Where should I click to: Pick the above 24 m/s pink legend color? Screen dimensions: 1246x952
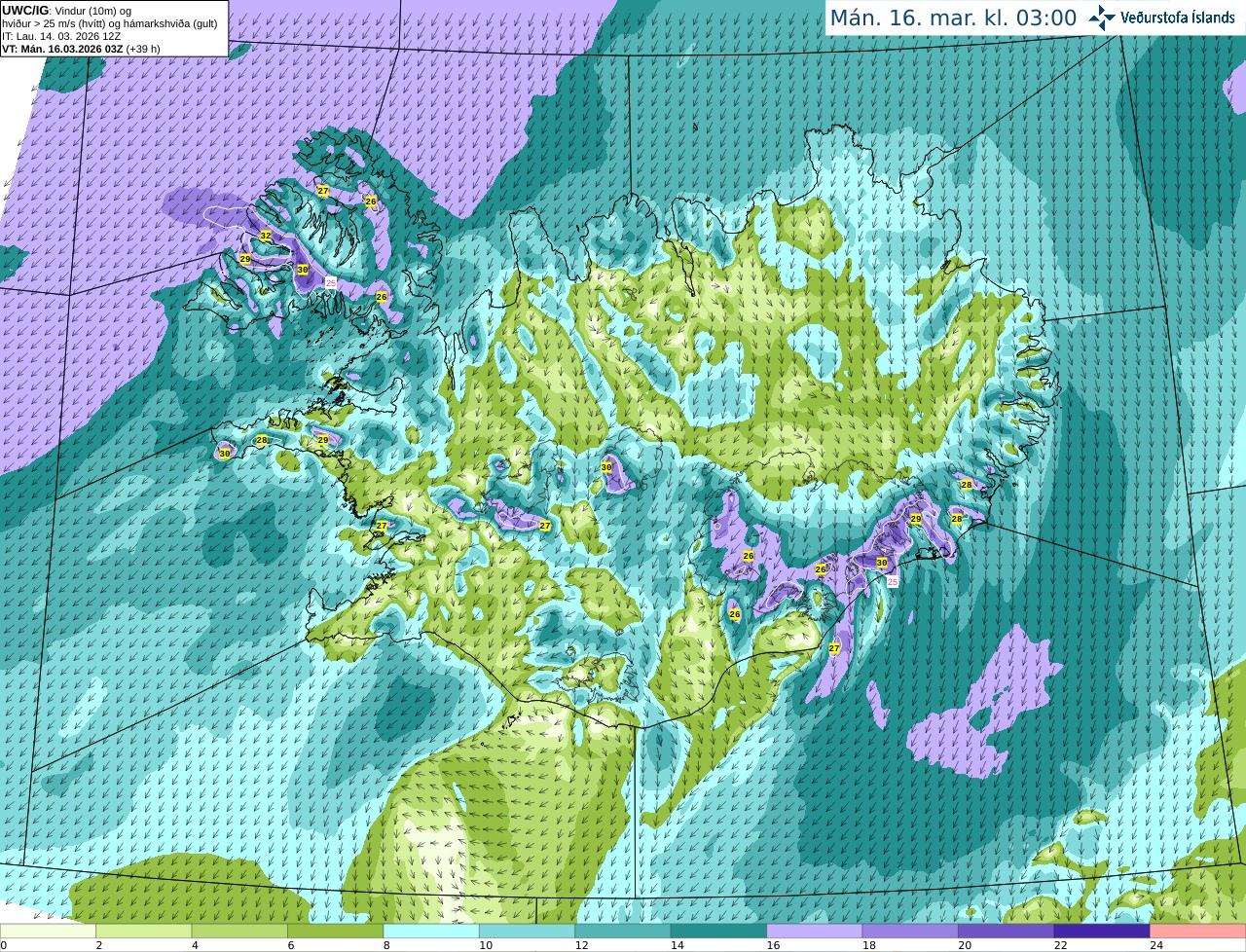pyautogui.click(x=1198, y=931)
